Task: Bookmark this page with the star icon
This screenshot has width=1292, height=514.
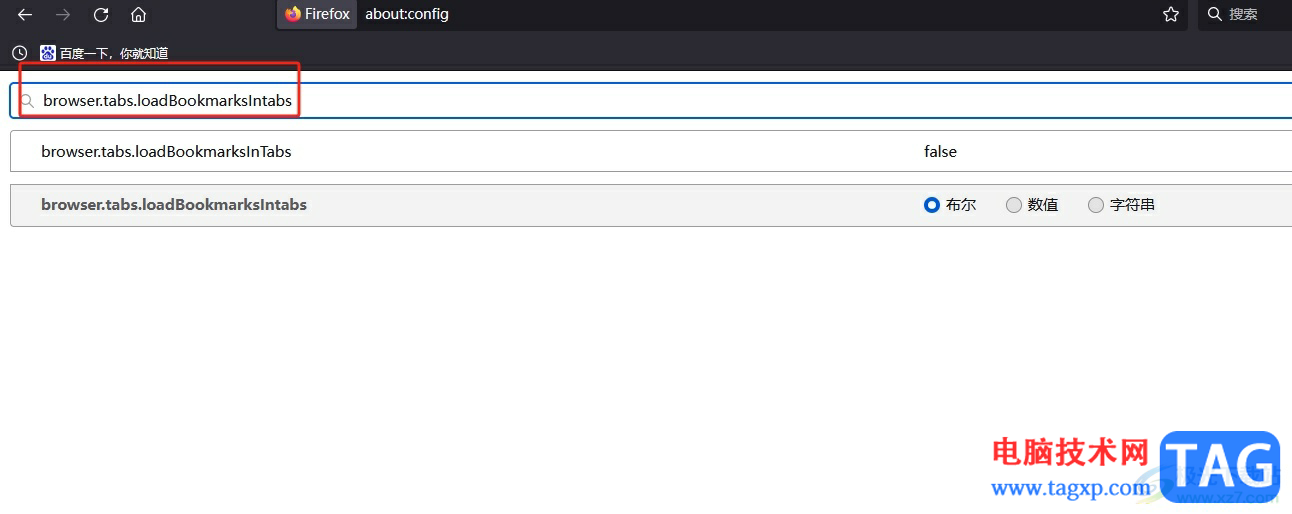Action: pyautogui.click(x=1171, y=15)
